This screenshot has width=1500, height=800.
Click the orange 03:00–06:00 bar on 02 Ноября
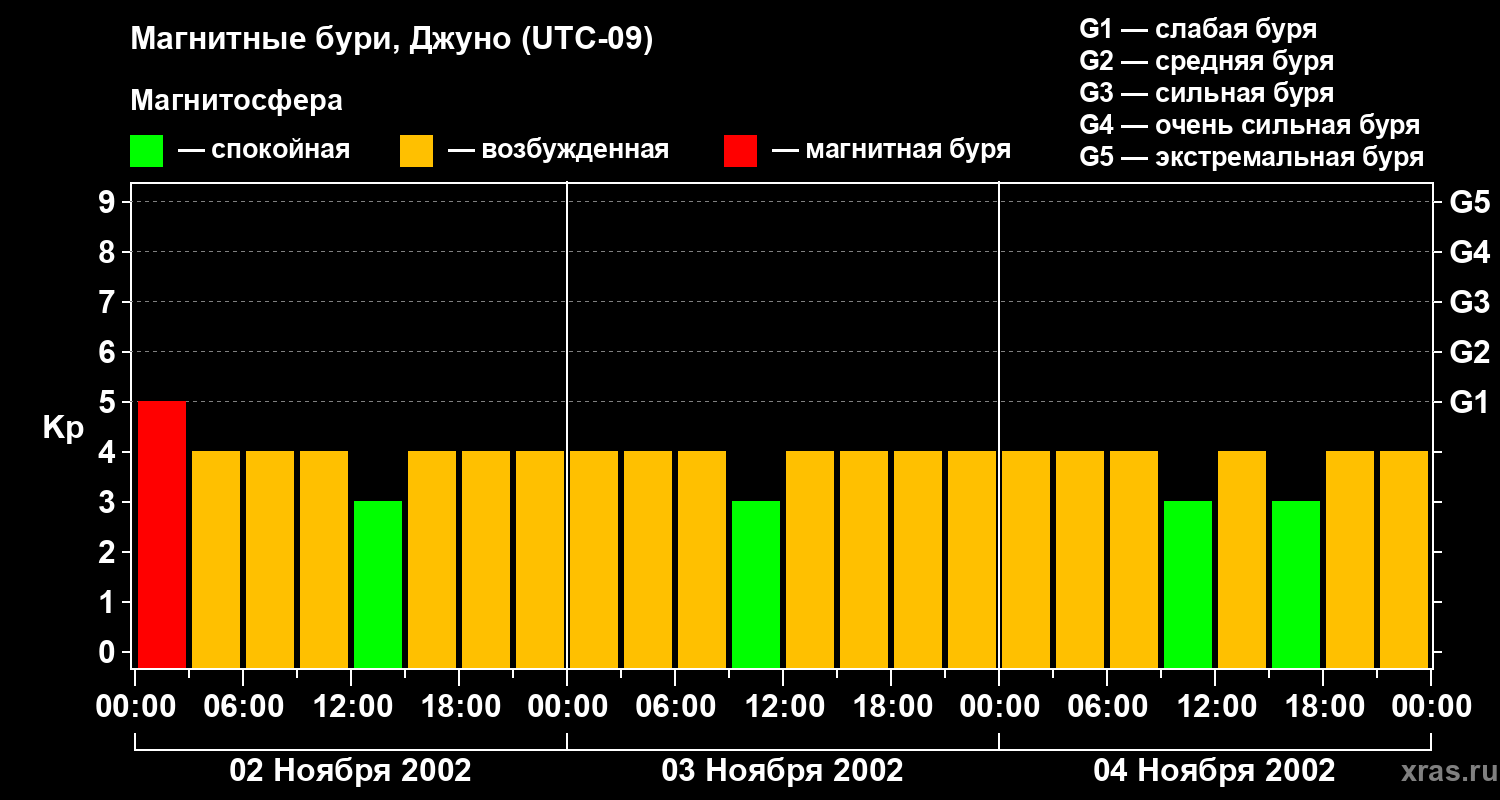216,559
